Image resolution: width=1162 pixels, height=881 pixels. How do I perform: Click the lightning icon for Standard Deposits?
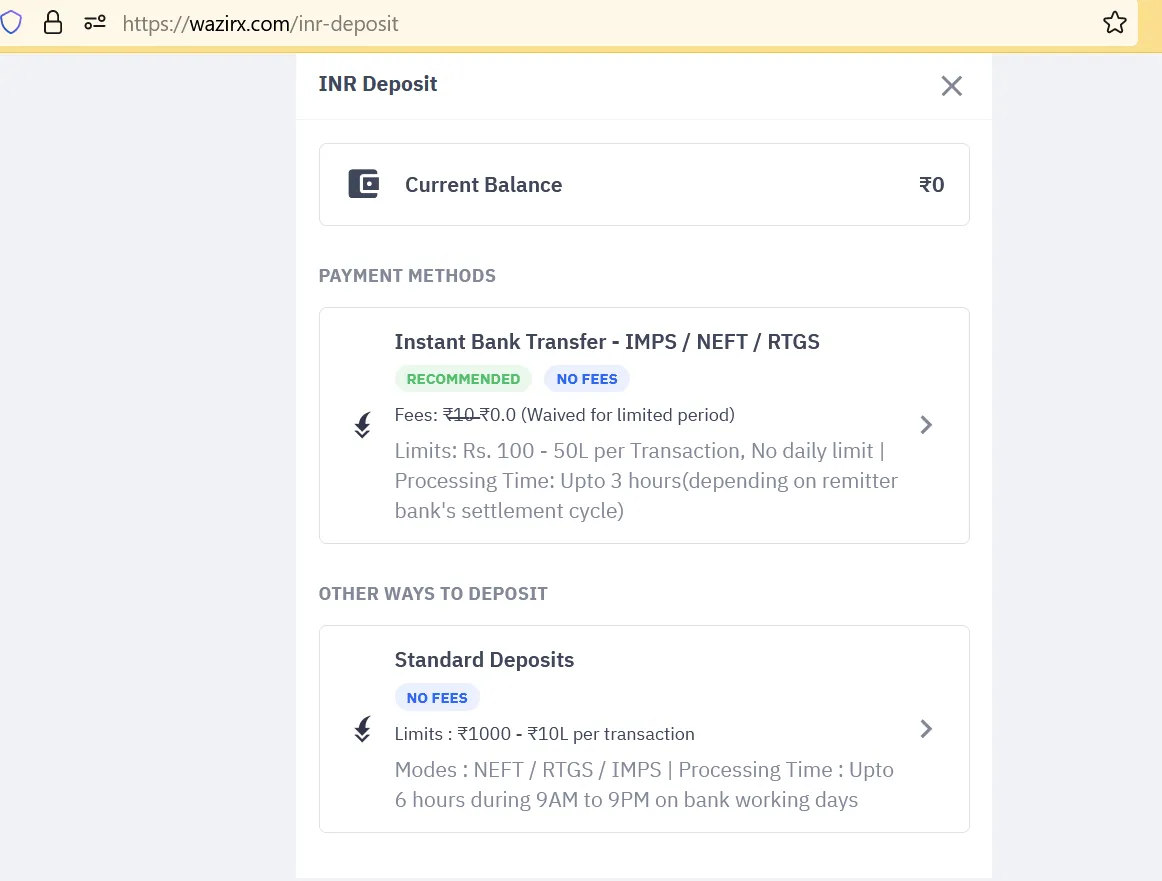[362, 729]
